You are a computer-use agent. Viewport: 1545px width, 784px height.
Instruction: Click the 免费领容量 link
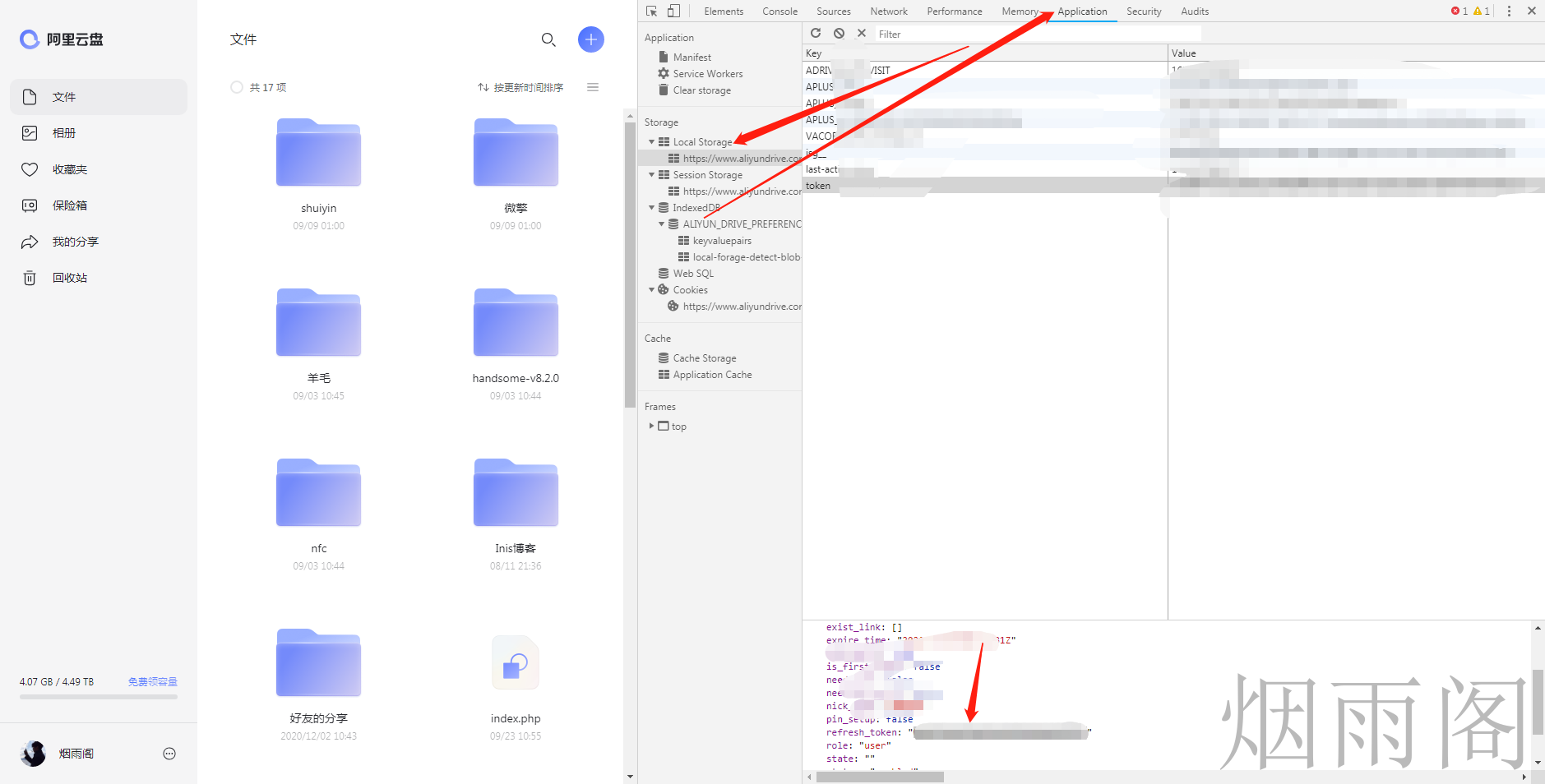click(153, 682)
